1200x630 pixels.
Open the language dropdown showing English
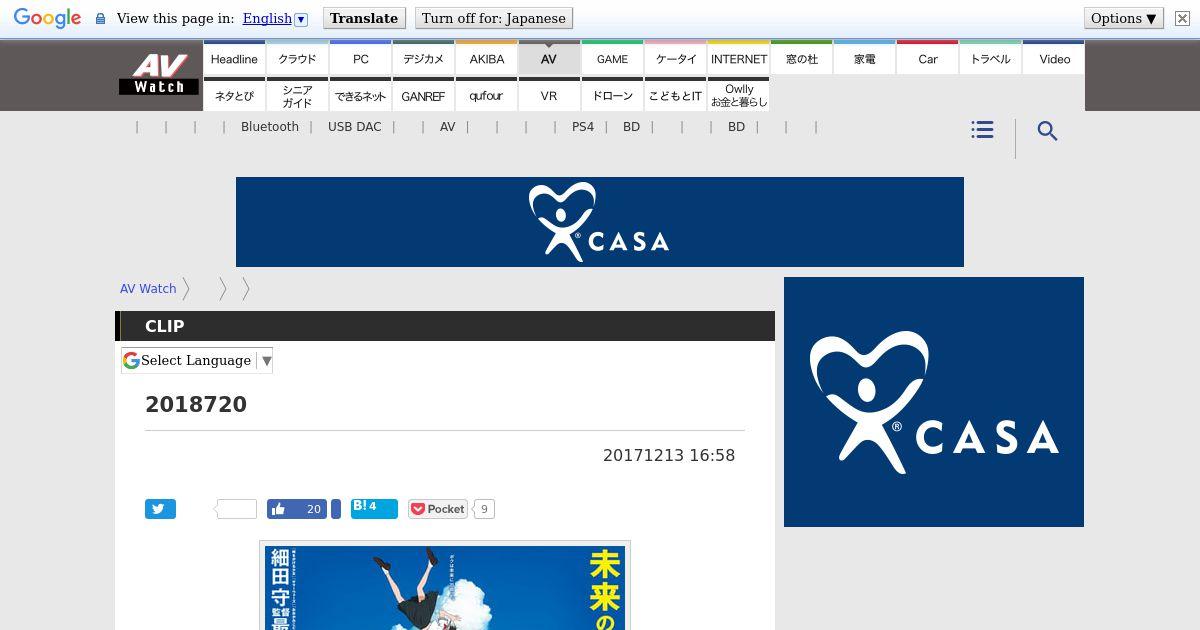click(x=275, y=18)
